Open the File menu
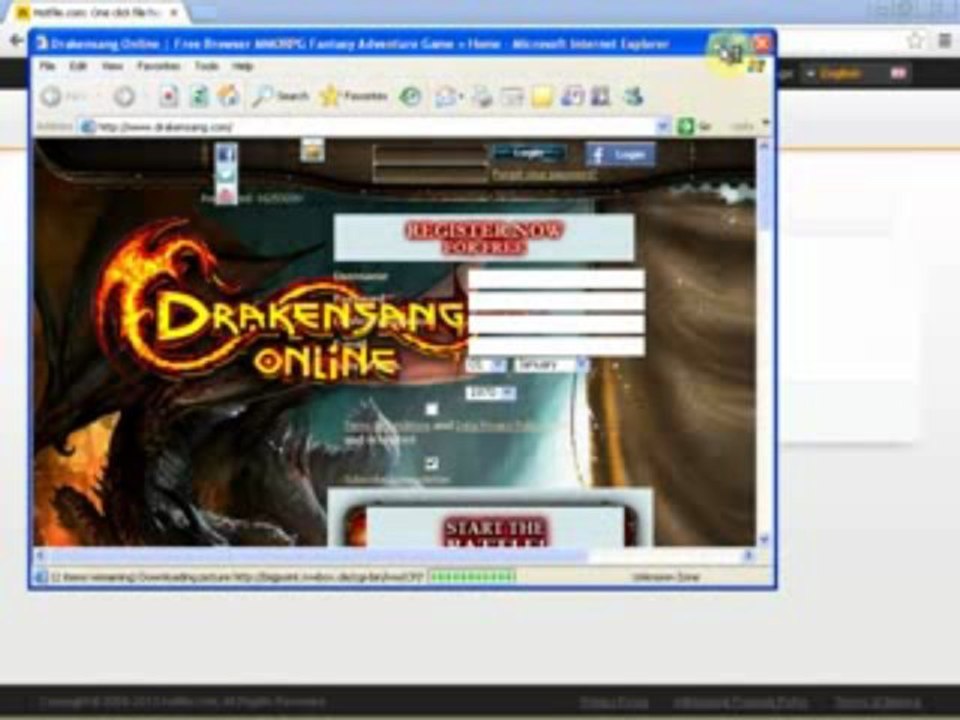This screenshot has height=720, width=960. (x=47, y=66)
